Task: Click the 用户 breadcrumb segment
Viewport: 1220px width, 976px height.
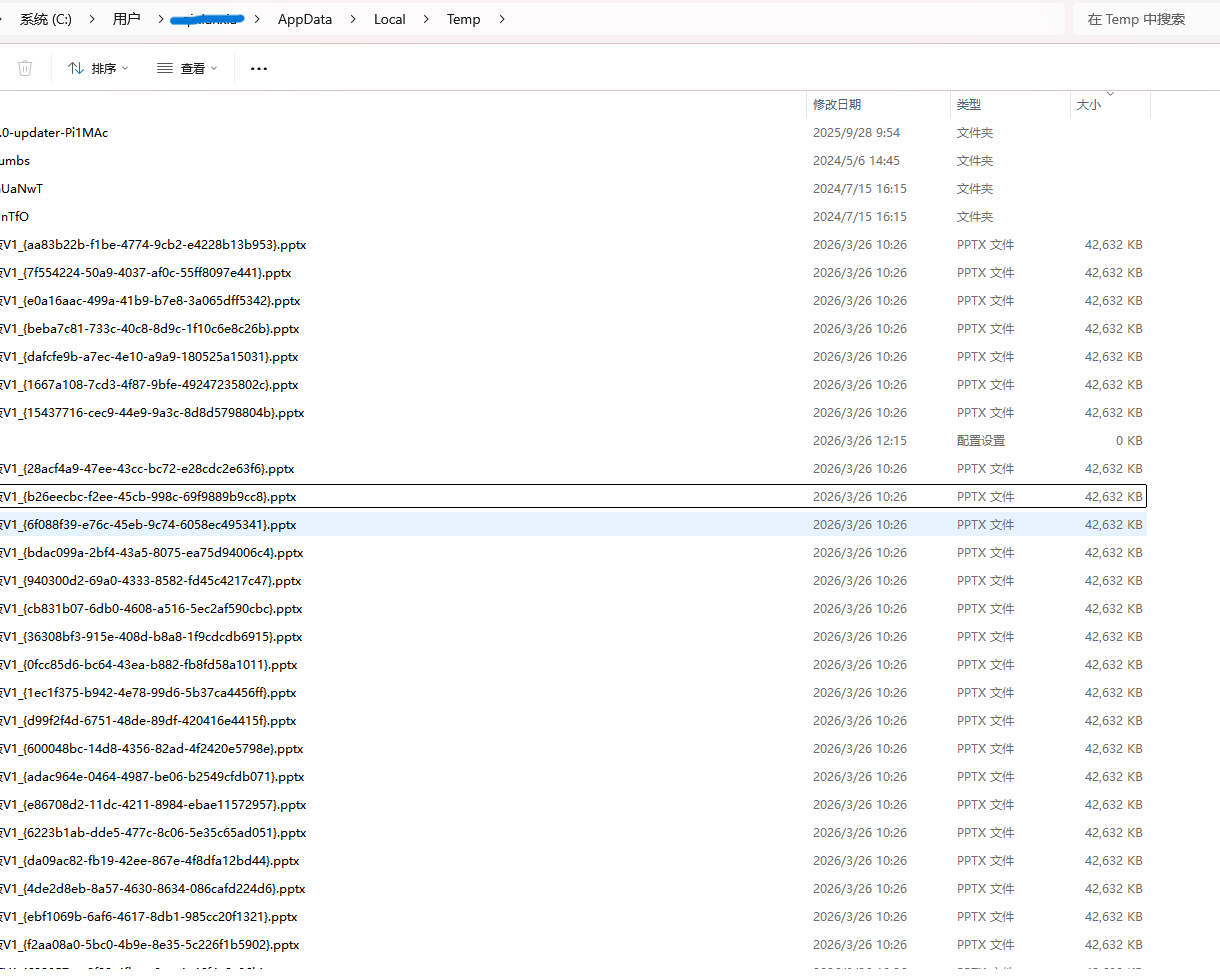Action: coord(127,19)
